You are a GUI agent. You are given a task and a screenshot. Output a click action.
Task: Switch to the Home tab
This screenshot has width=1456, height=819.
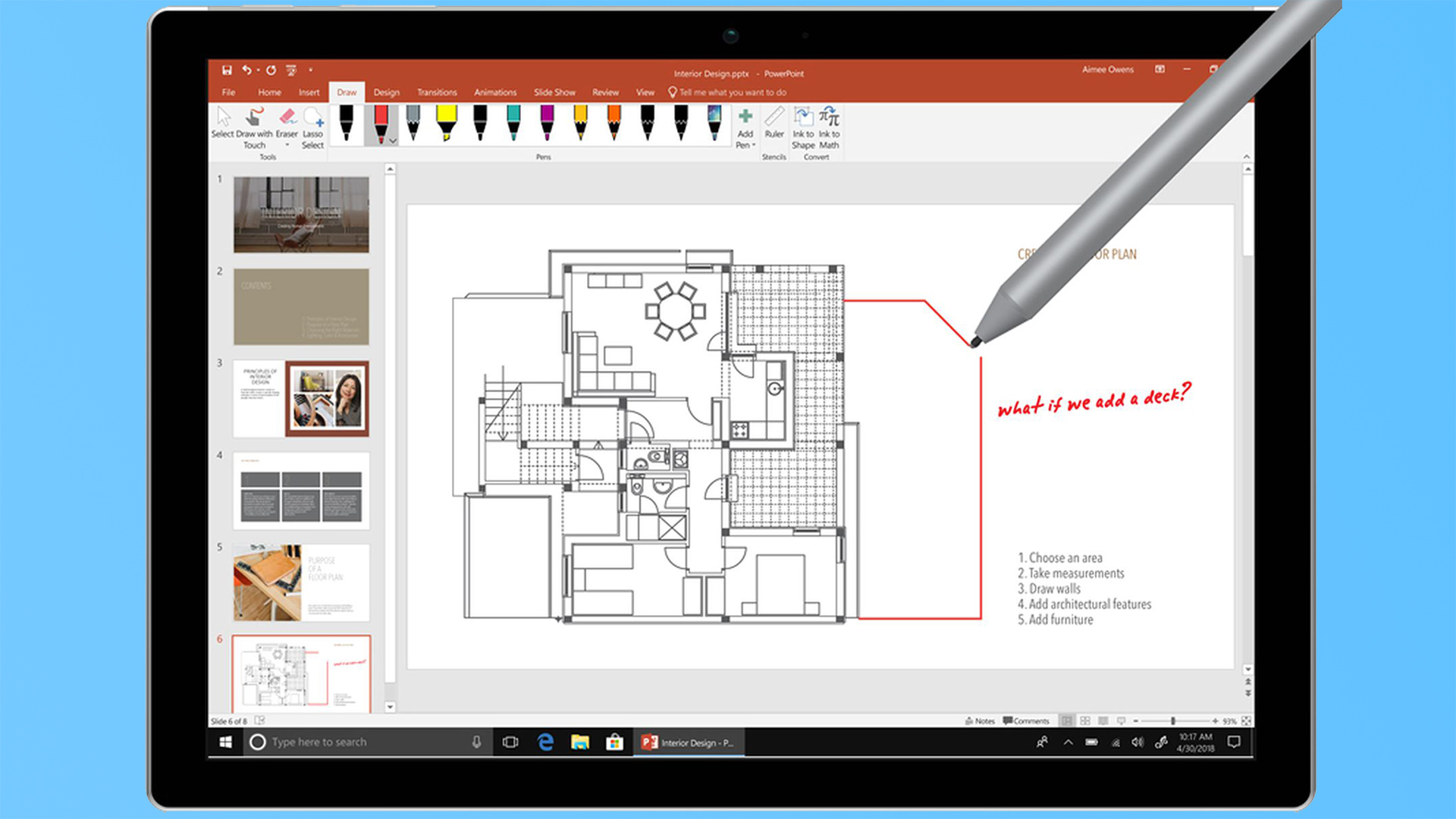(x=269, y=93)
